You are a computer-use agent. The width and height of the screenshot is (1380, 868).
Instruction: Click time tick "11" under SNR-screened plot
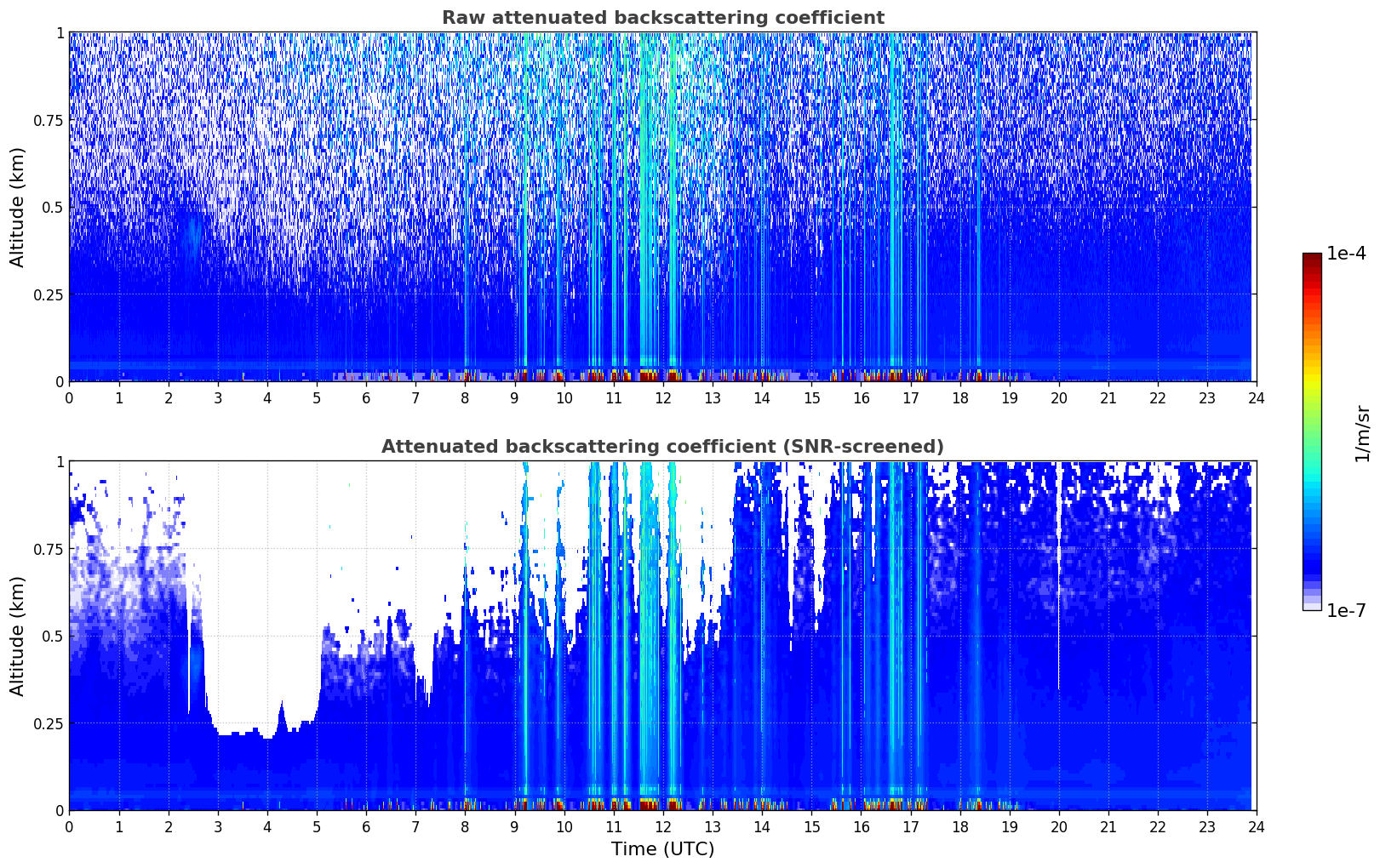(613, 826)
